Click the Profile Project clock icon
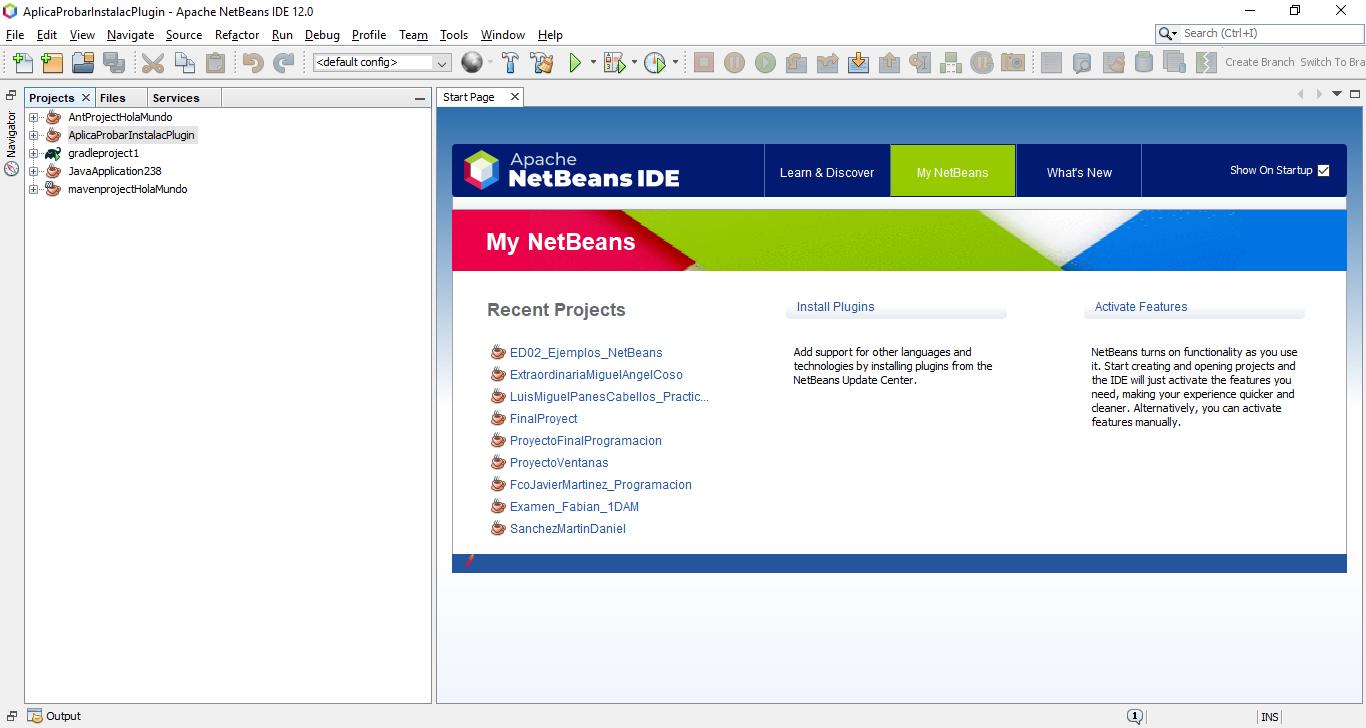1366x728 pixels. (655, 63)
